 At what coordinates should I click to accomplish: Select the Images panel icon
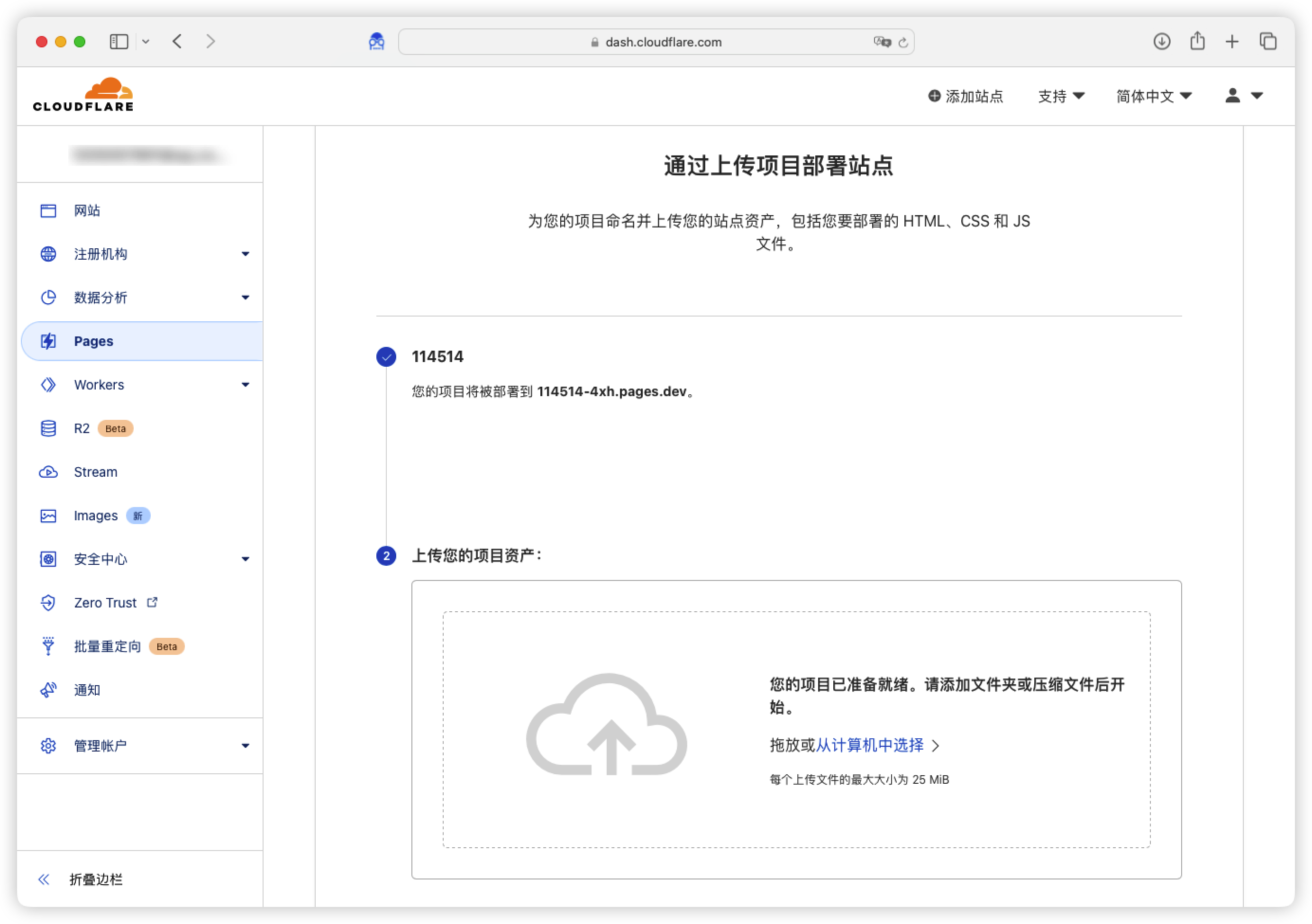(48, 516)
